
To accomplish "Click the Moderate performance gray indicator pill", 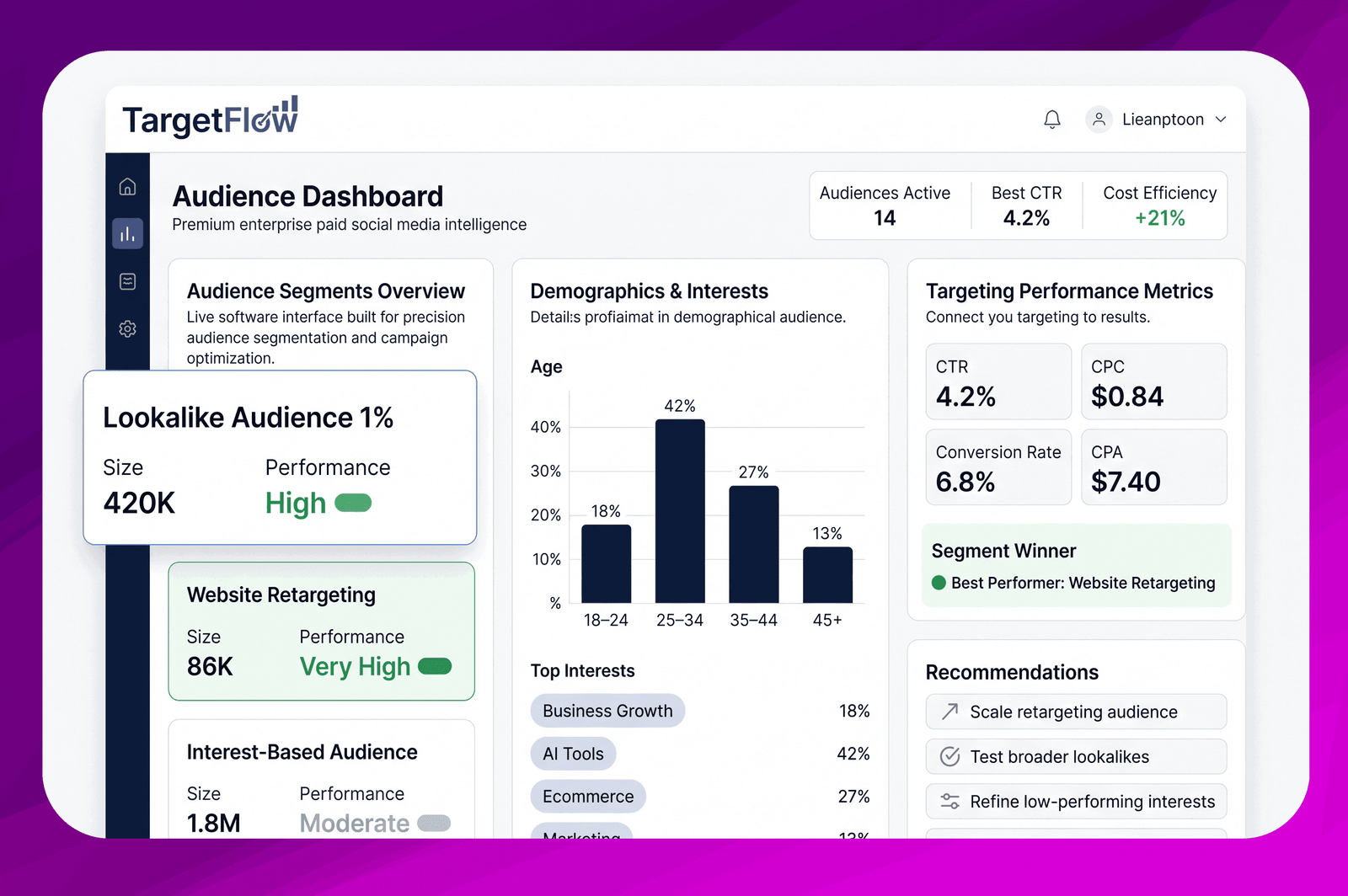I will (434, 823).
